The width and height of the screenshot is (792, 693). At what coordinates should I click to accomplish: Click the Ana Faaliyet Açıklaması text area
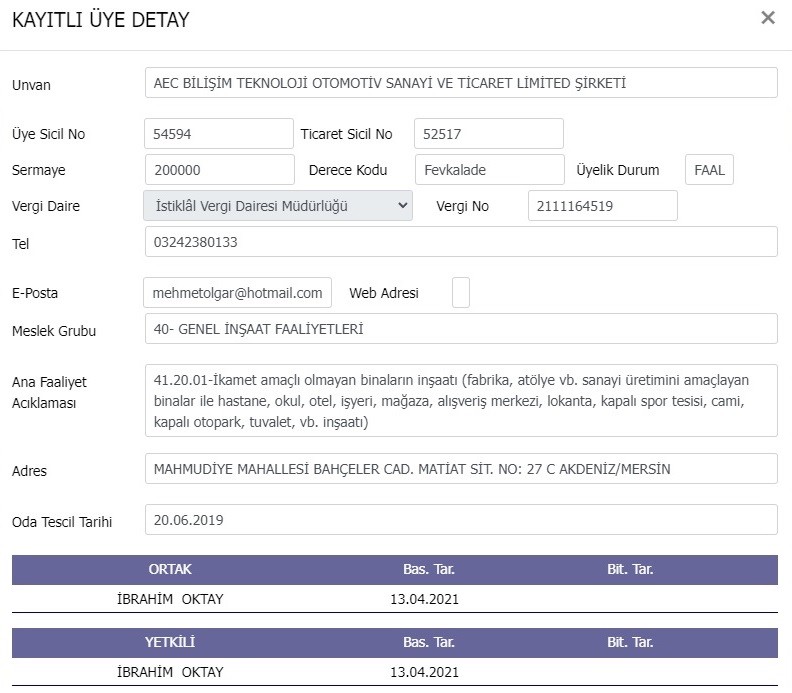[461, 401]
